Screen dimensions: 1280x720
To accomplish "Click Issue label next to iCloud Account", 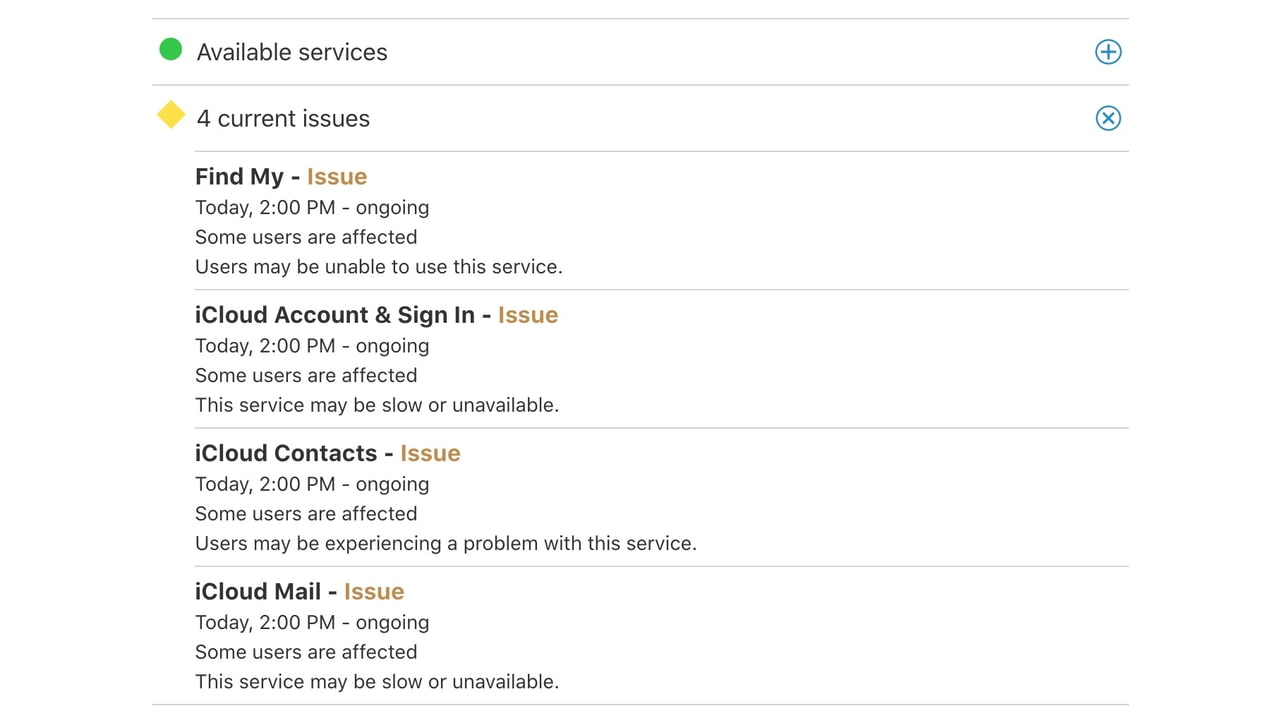I will [528, 315].
